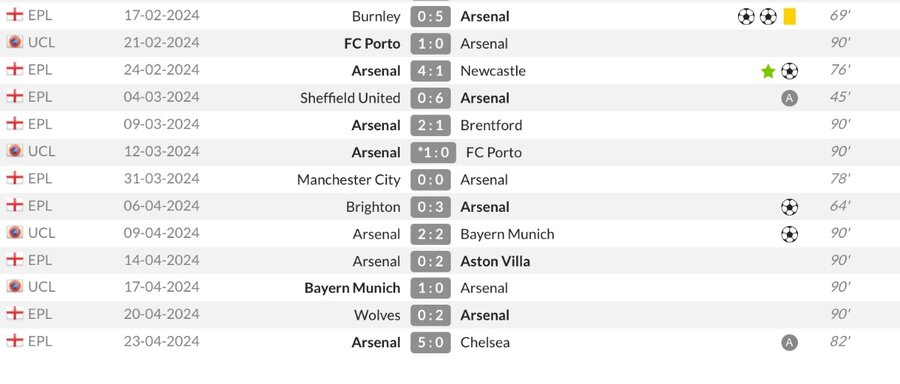Click the Brentford team name
This screenshot has height=384, width=900.
(491, 125)
